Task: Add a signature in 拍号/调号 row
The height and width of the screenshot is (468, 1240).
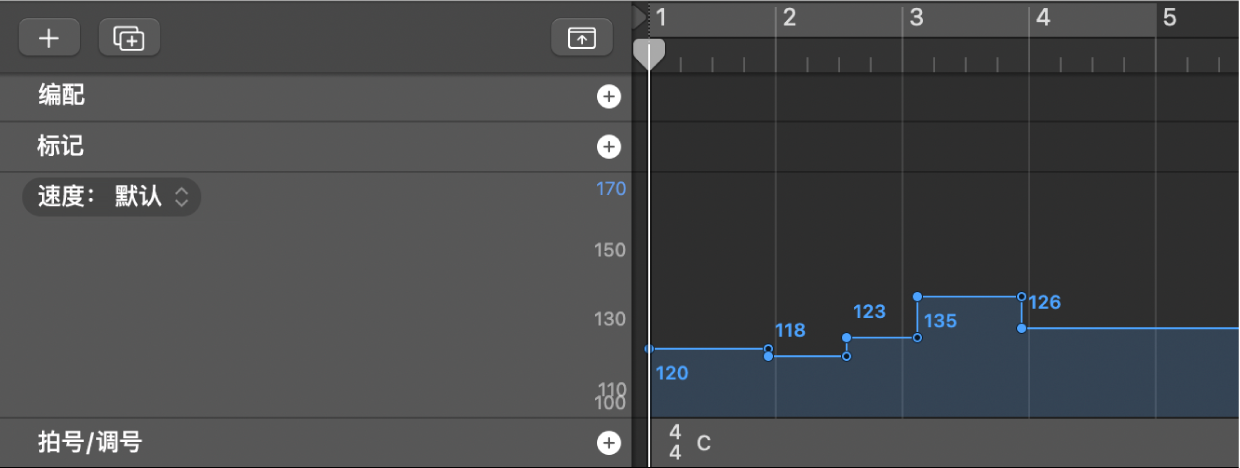Action: click(608, 443)
